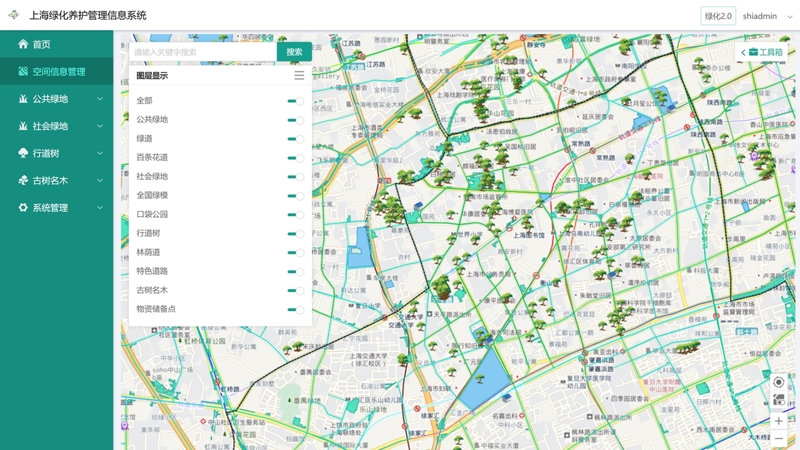
Task: Turn off the 行道树 layer switch
Action: click(x=295, y=234)
